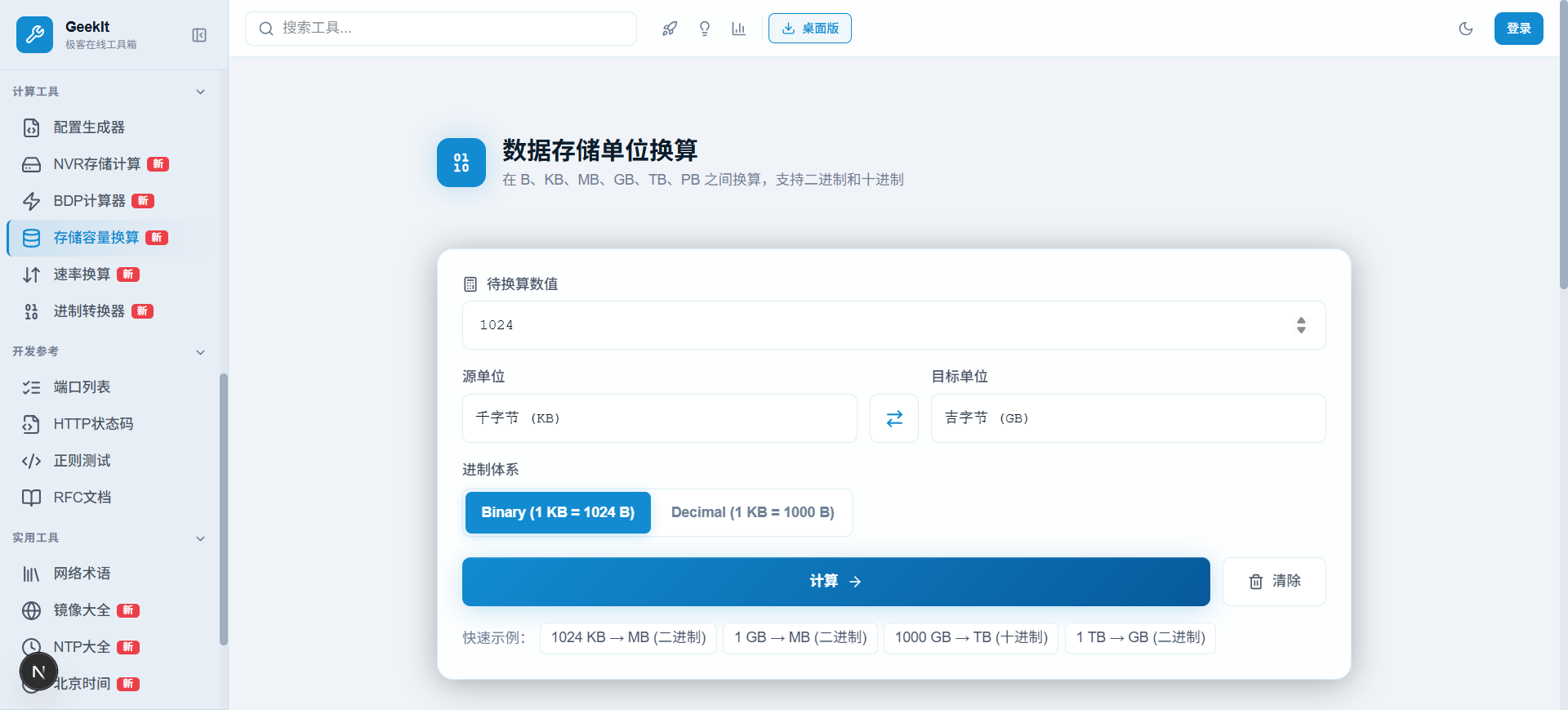
Task: Toggle dark mode moon icon
Action: pyautogui.click(x=1466, y=29)
